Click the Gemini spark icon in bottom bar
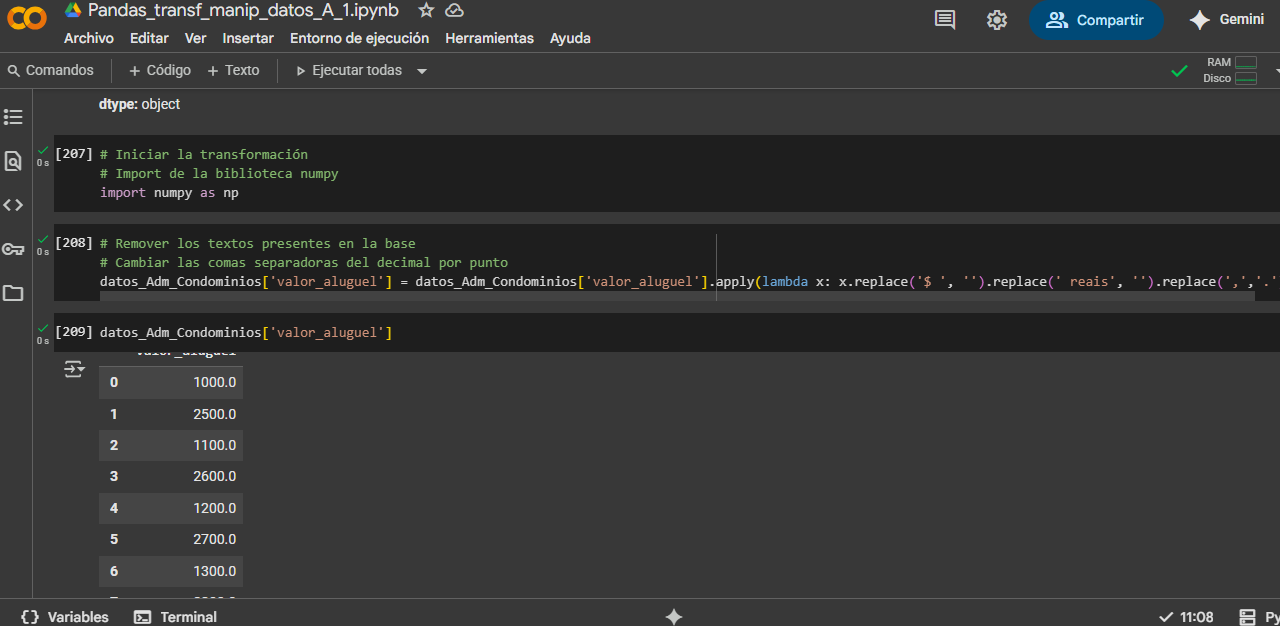The width and height of the screenshot is (1280, 626). click(674, 617)
